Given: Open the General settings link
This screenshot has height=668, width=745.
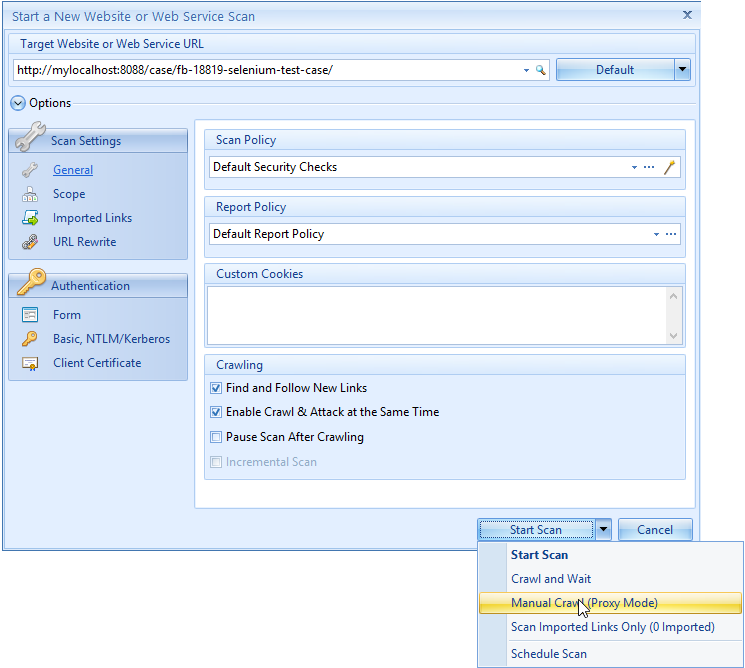Looking at the screenshot, I should [73, 170].
